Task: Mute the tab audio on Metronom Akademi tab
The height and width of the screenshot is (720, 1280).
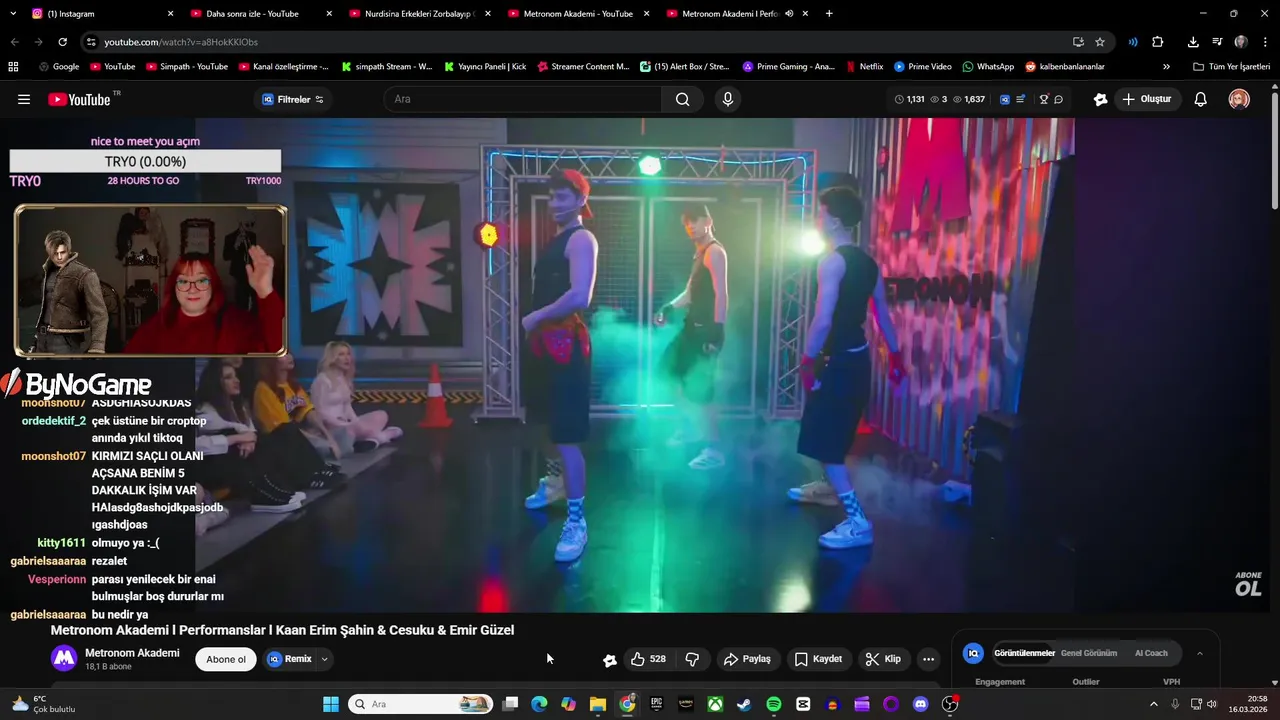Action: coord(789,14)
